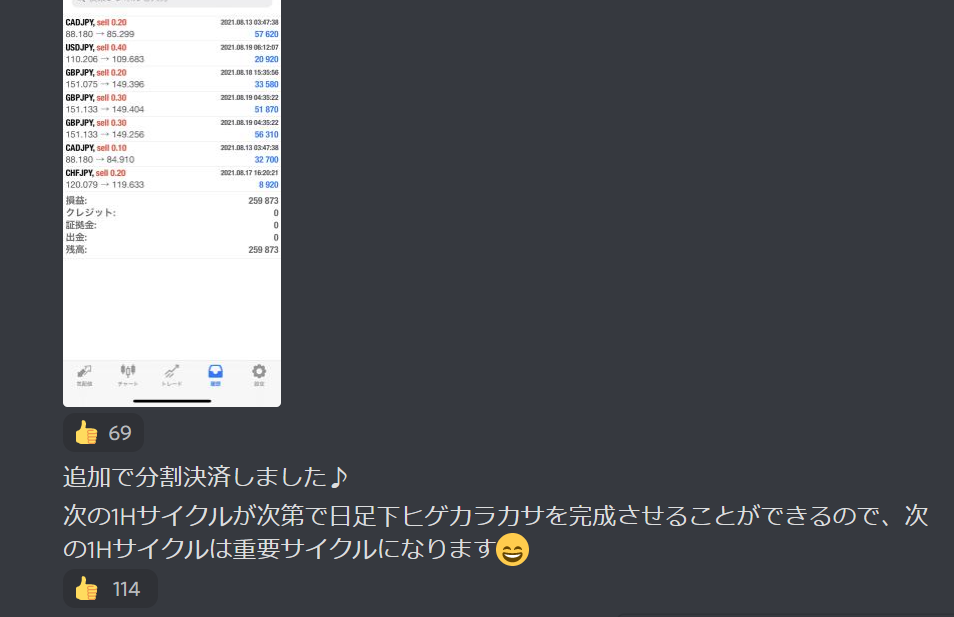Open the candlestick chart tab icon
The width and height of the screenshot is (954, 617).
[128, 375]
